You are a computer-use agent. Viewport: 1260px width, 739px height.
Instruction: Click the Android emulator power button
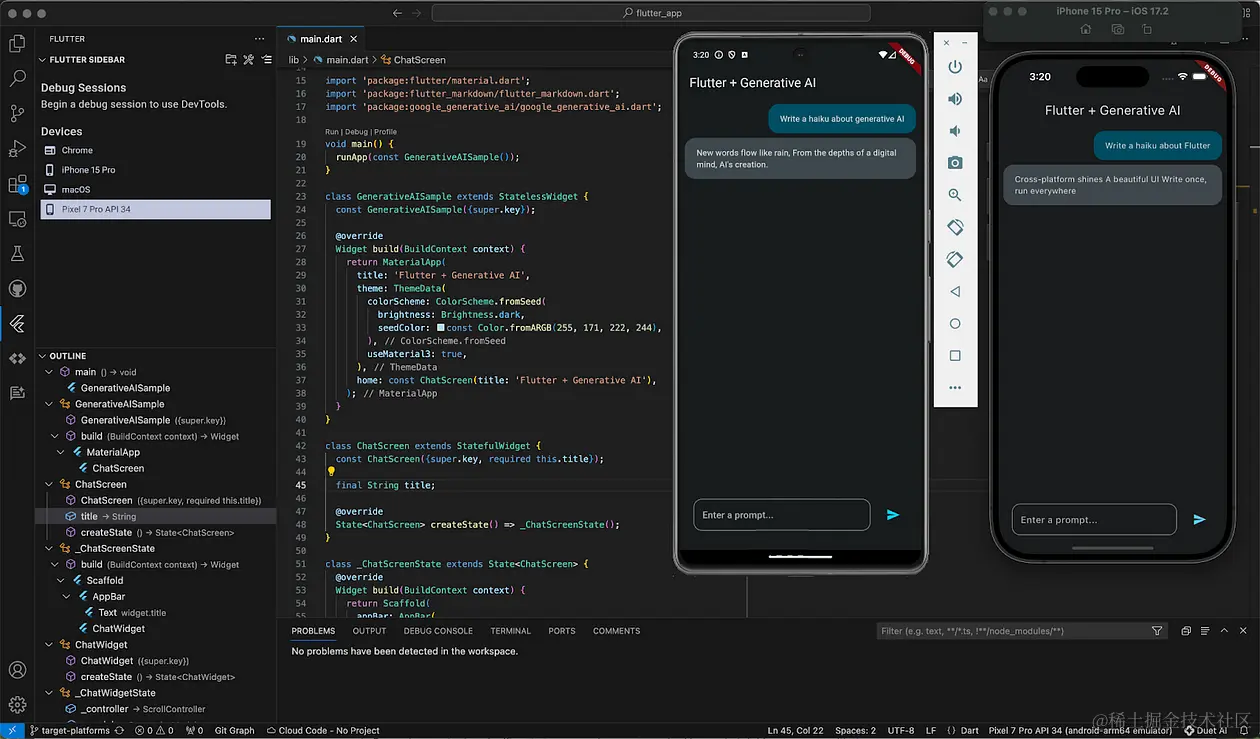[955, 66]
